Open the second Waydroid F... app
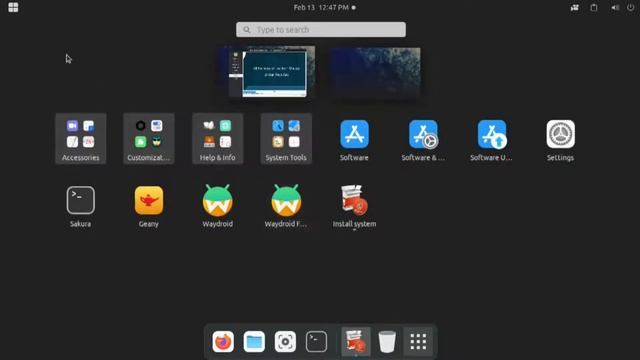 click(286, 206)
